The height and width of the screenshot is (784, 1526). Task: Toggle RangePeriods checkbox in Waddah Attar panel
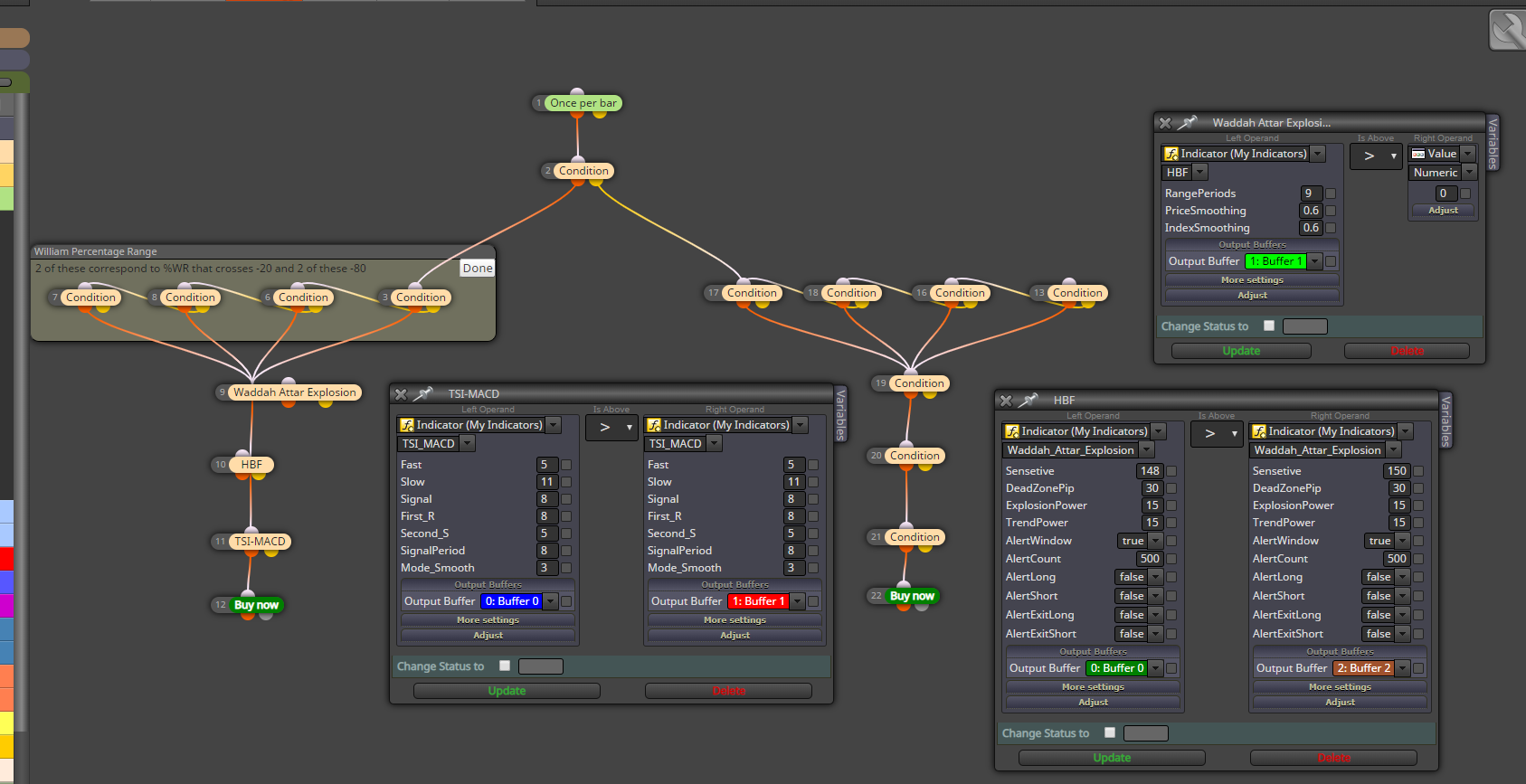(x=1331, y=194)
